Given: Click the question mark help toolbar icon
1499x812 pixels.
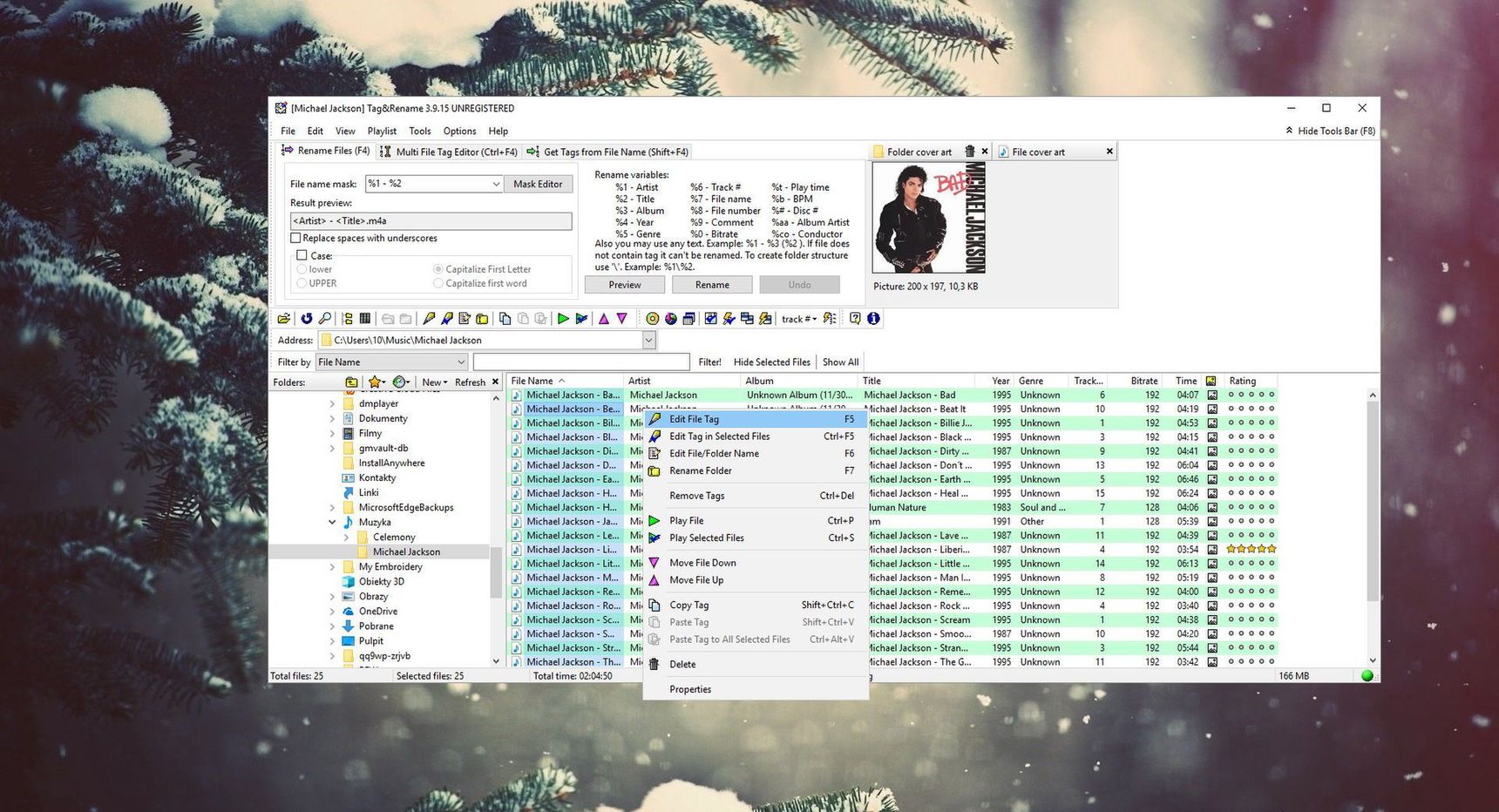Looking at the screenshot, I should [x=855, y=319].
